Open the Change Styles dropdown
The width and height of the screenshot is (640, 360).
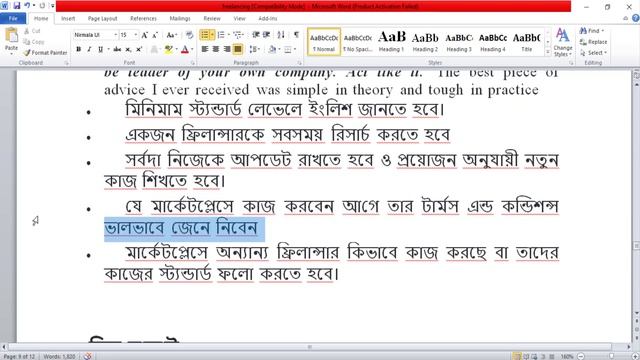(x=563, y=42)
